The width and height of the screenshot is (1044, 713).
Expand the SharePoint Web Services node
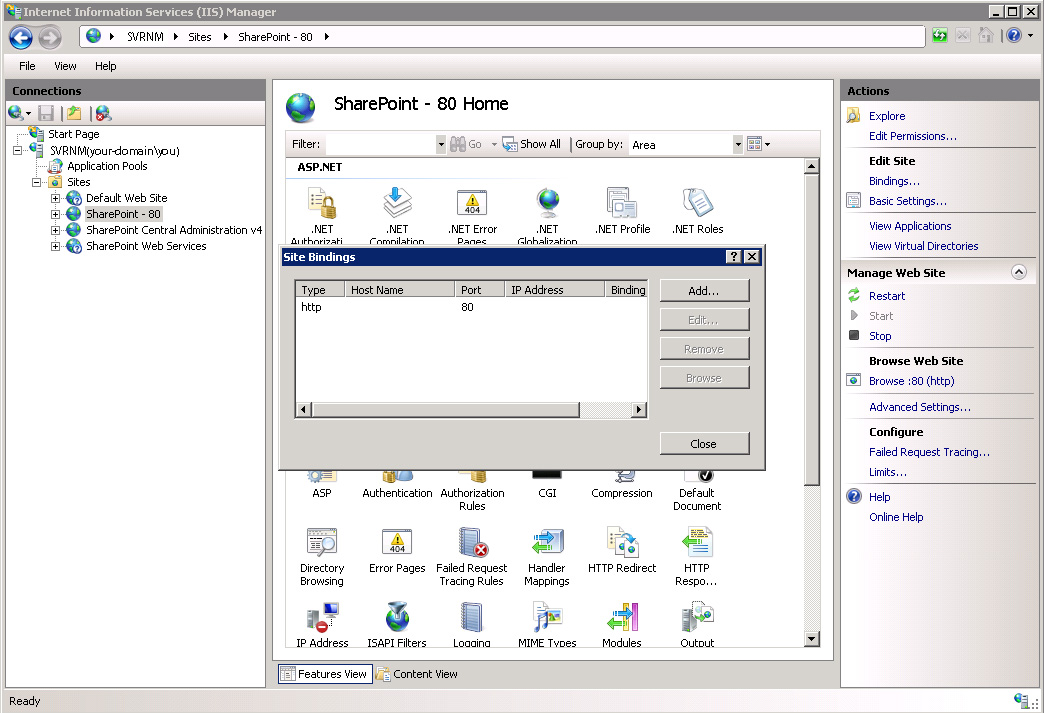coord(55,246)
